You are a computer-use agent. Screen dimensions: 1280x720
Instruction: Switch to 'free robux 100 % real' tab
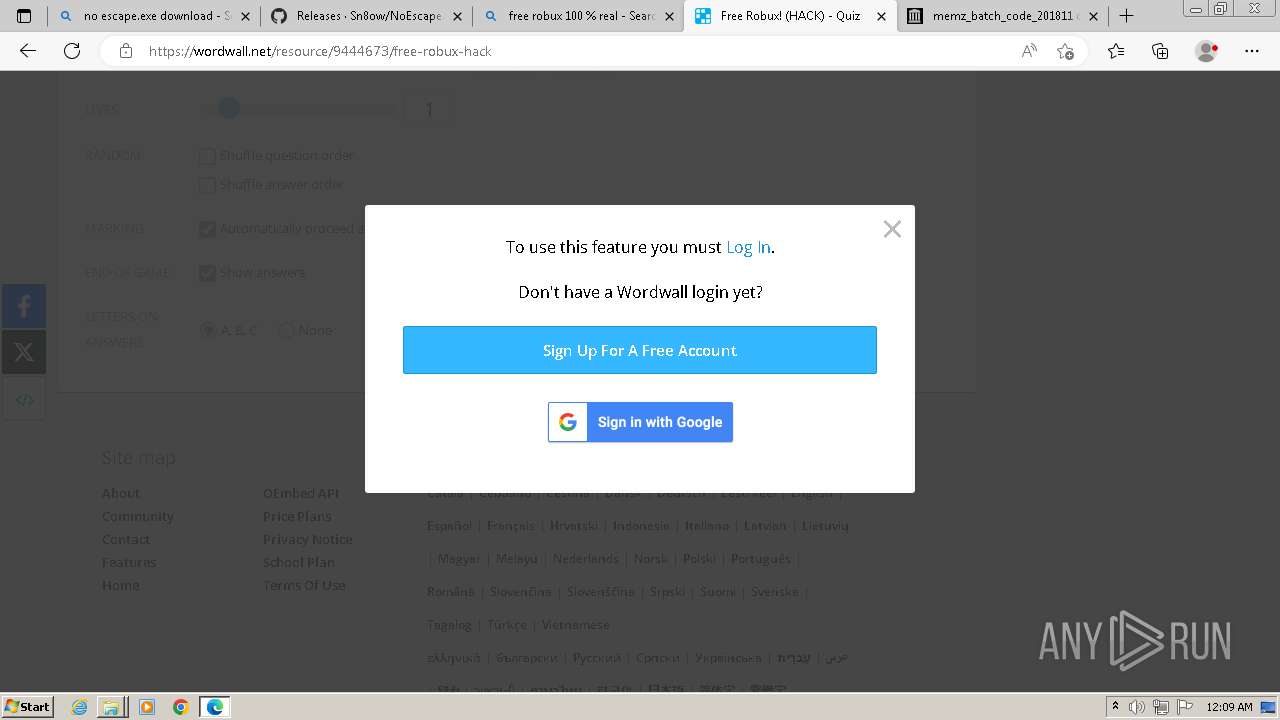tap(579, 16)
